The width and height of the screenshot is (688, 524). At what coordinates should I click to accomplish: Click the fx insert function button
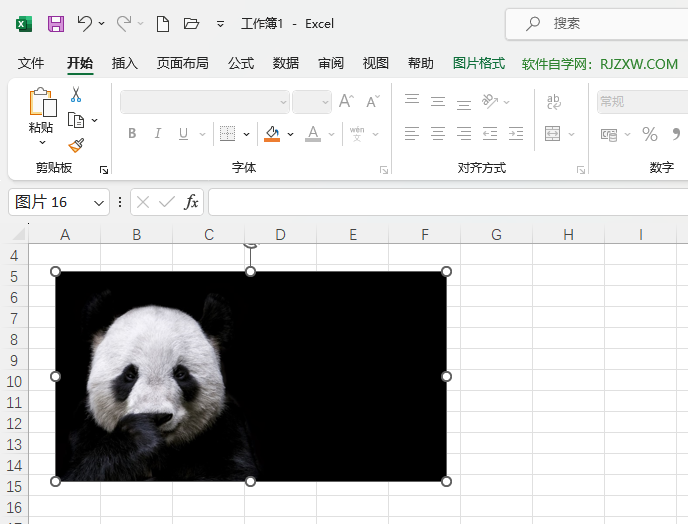pos(191,202)
